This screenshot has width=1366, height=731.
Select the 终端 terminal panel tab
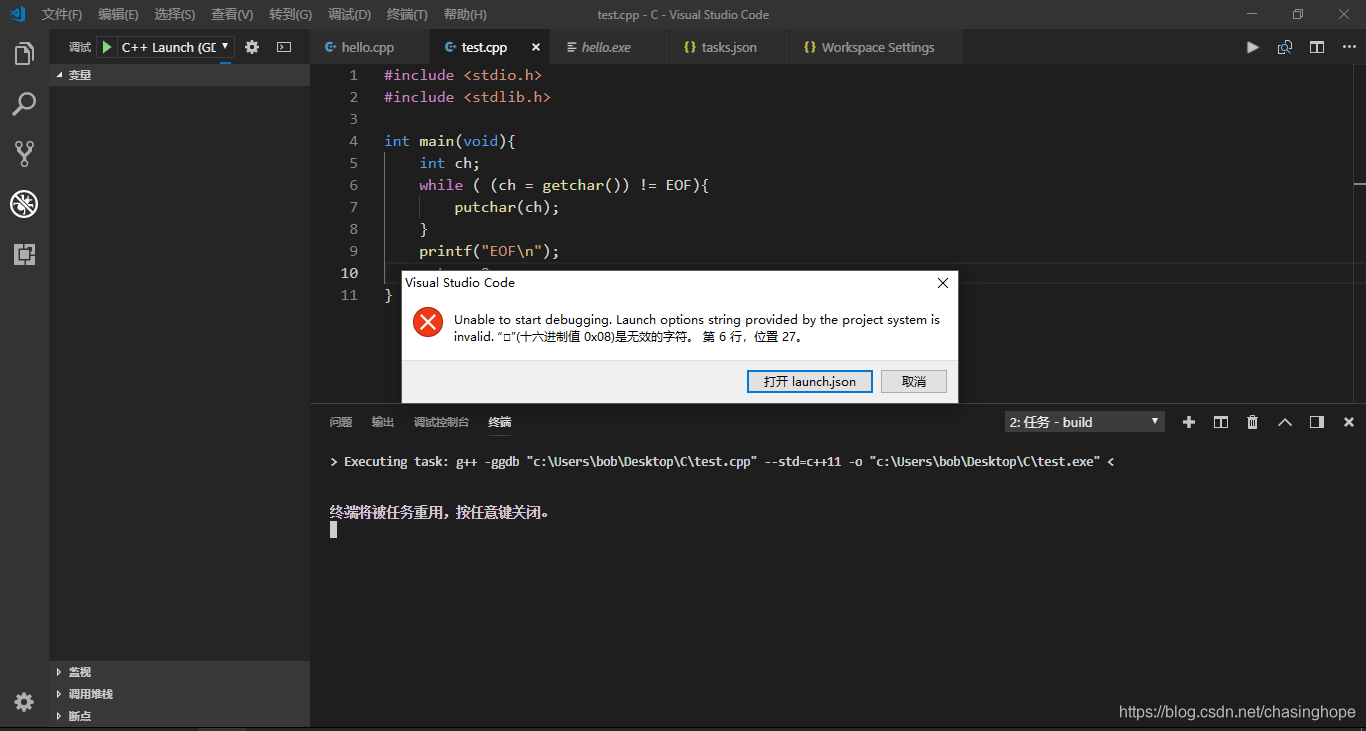(500, 422)
